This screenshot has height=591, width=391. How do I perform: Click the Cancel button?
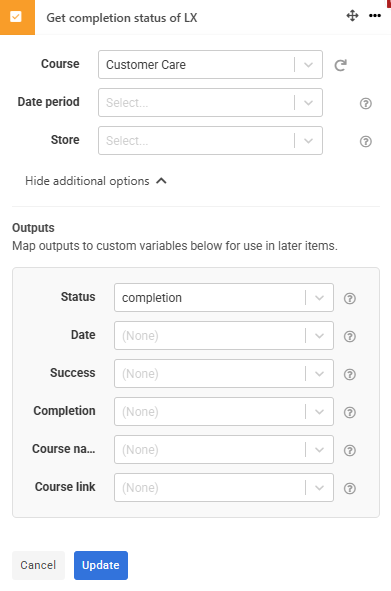point(38,565)
